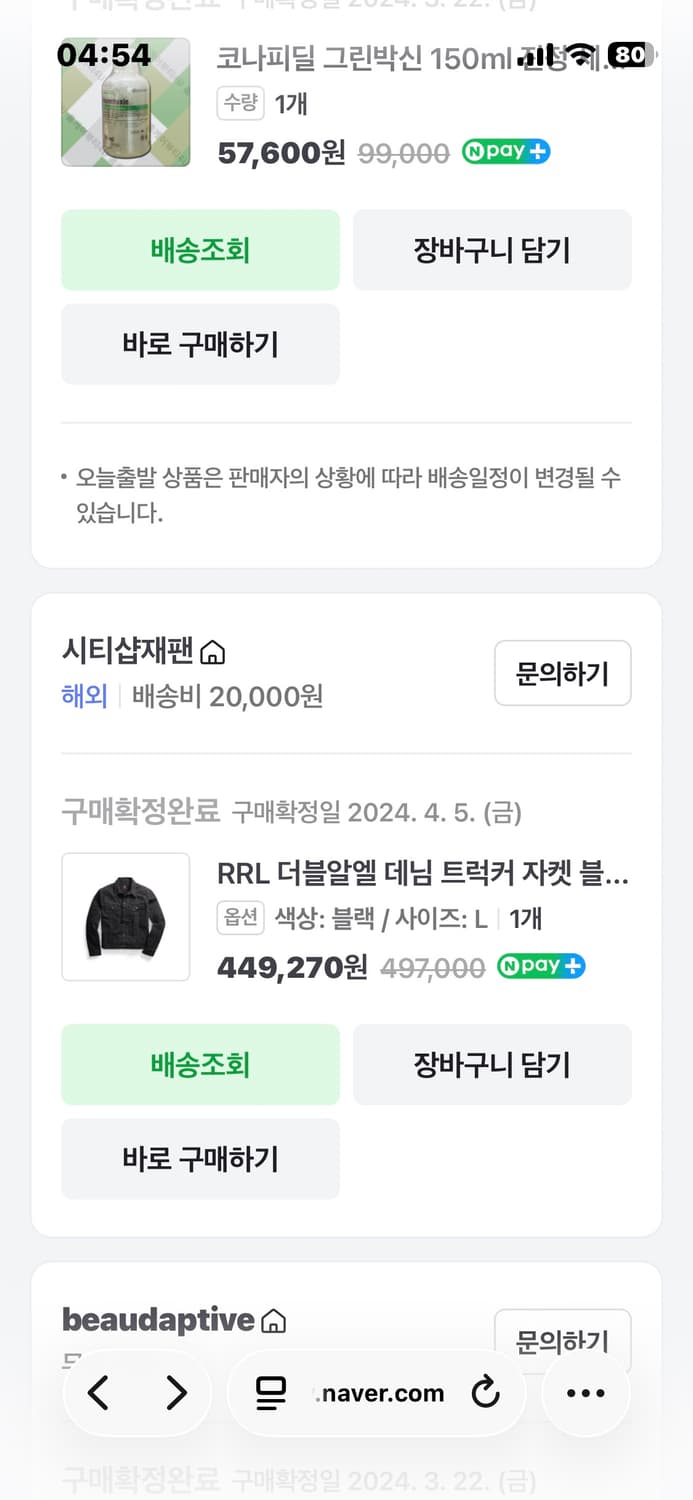This screenshot has width=693, height=1500.
Task: Contact 시티샵재팬 via 문의하기
Action: click(x=562, y=673)
